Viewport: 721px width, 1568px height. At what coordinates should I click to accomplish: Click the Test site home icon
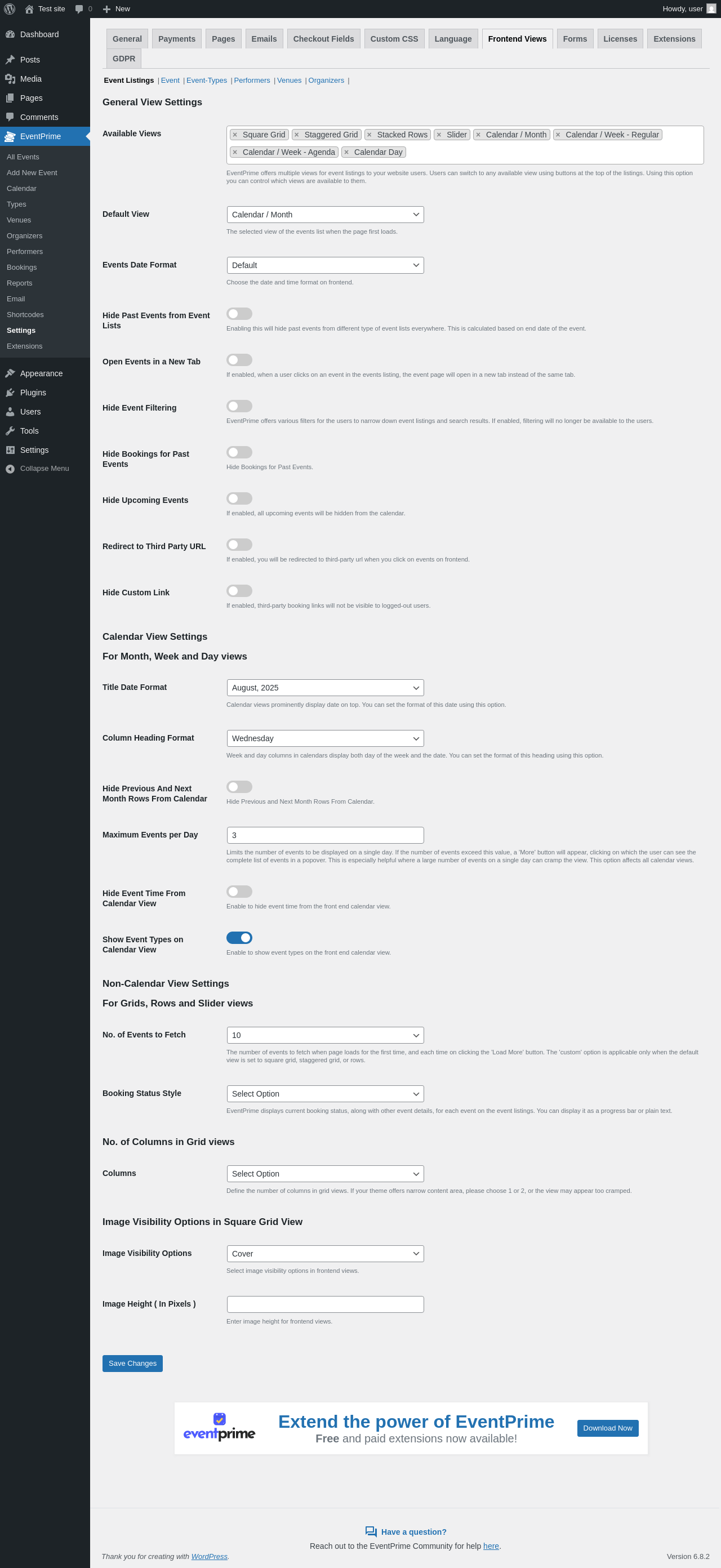click(x=29, y=9)
